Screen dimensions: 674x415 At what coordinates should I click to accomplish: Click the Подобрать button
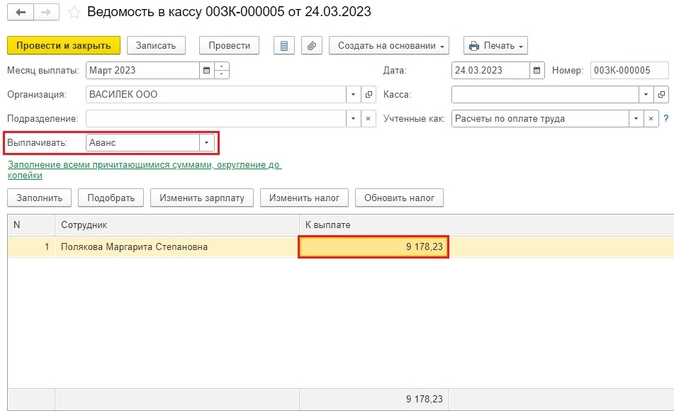111,198
